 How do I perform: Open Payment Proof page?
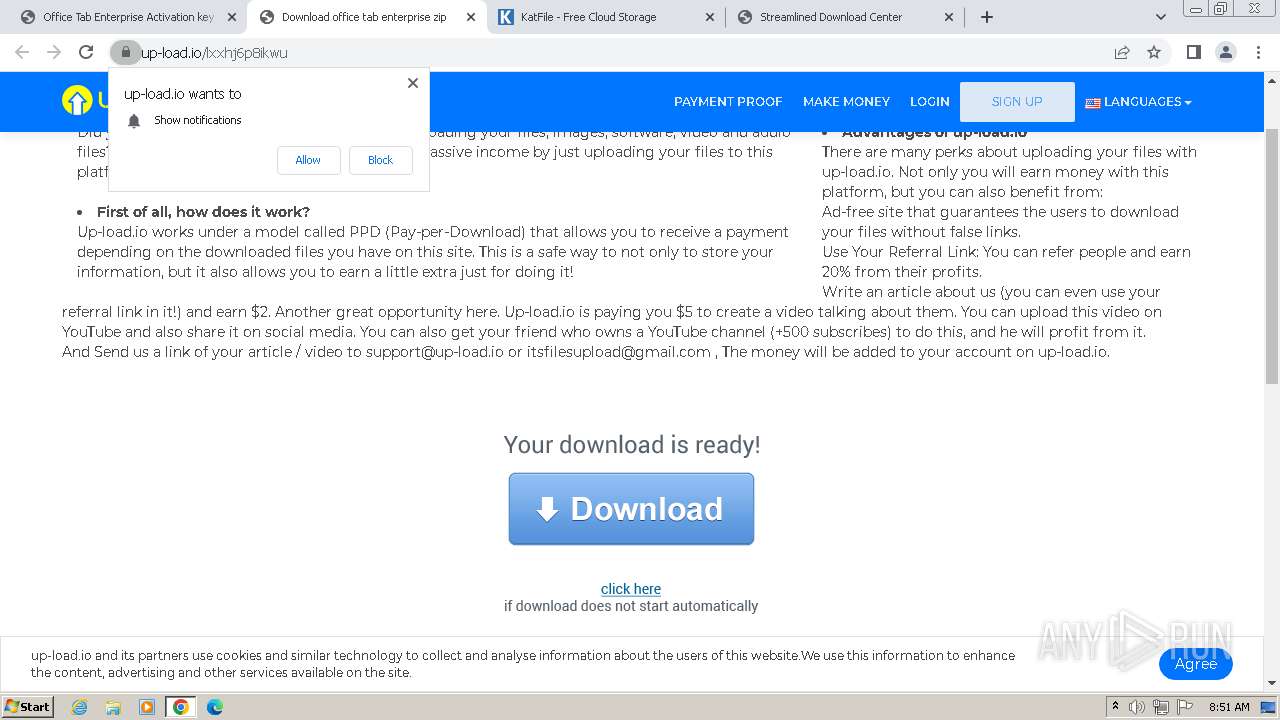point(728,102)
